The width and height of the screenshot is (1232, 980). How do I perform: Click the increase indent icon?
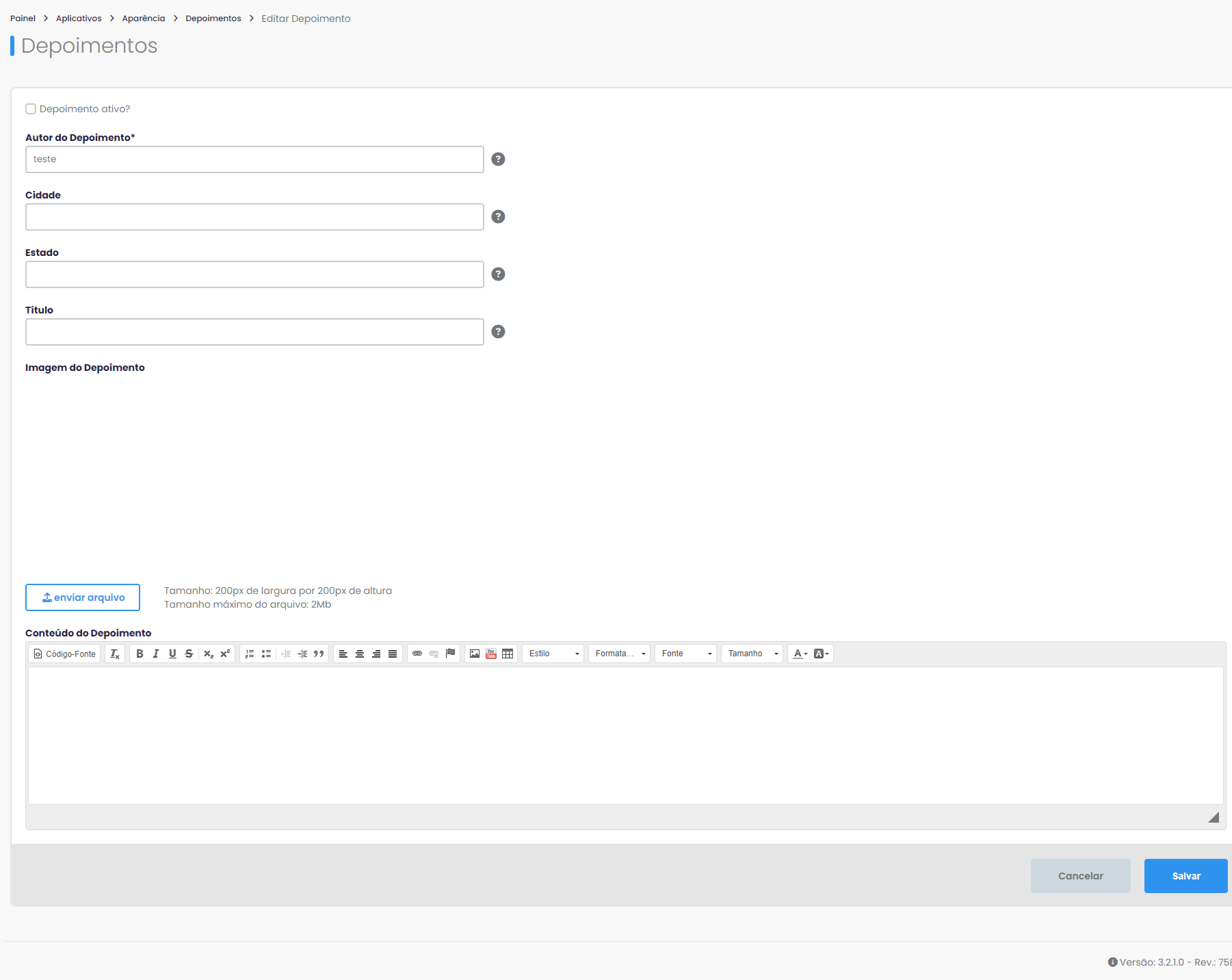(x=302, y=654)
